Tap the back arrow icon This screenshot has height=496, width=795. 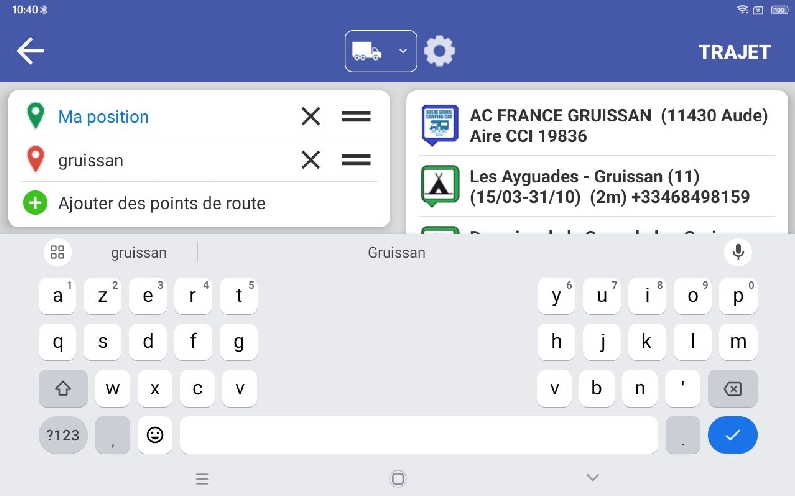30,51
